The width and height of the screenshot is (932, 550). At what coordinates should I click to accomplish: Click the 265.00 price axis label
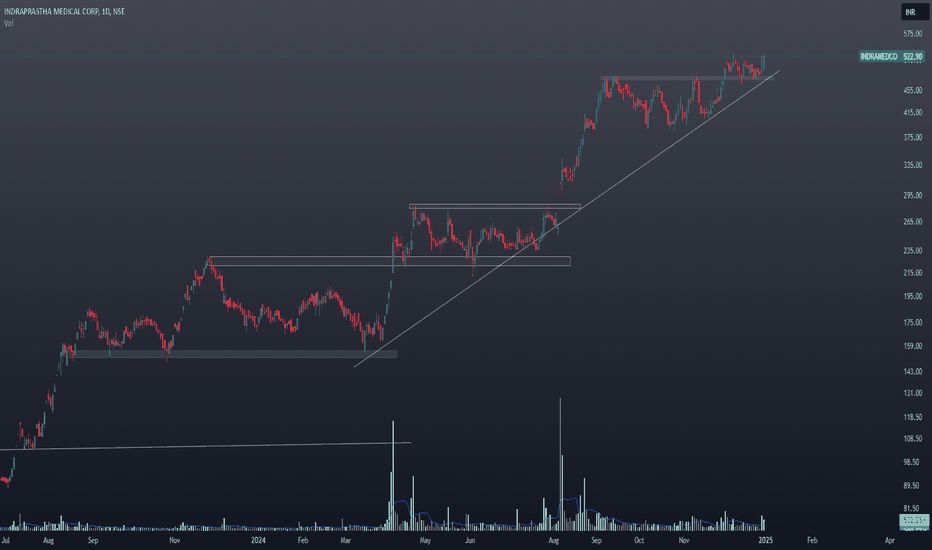912,221
